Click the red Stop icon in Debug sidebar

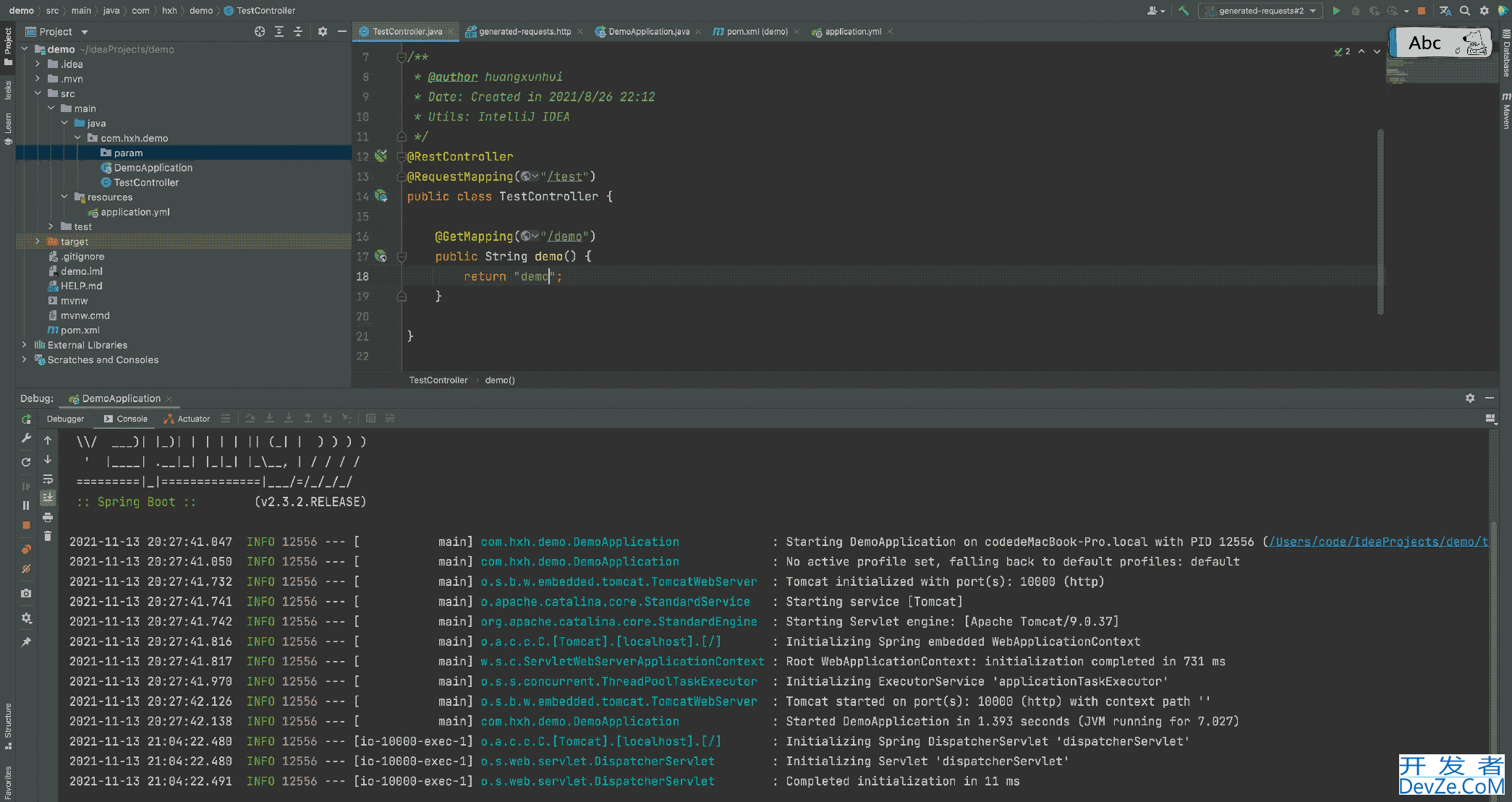[x=26, y=525]
